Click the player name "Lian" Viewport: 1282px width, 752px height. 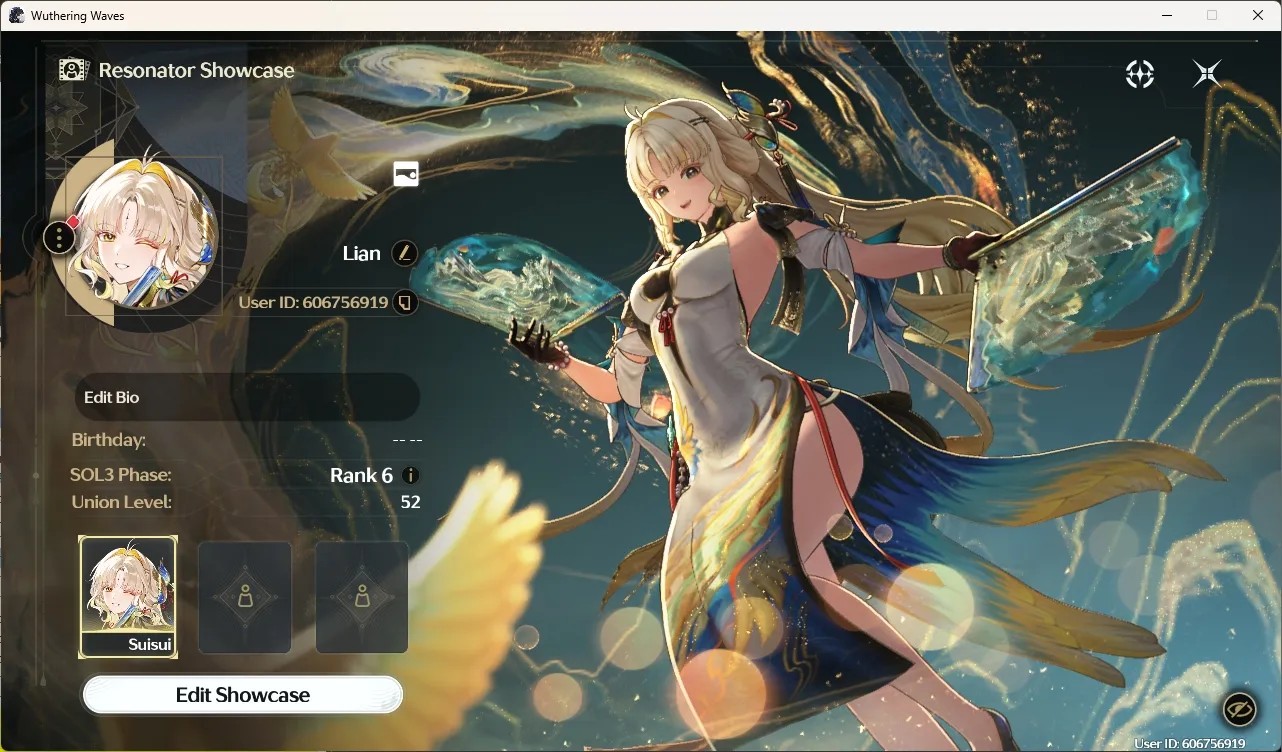(x=362, y=253)
